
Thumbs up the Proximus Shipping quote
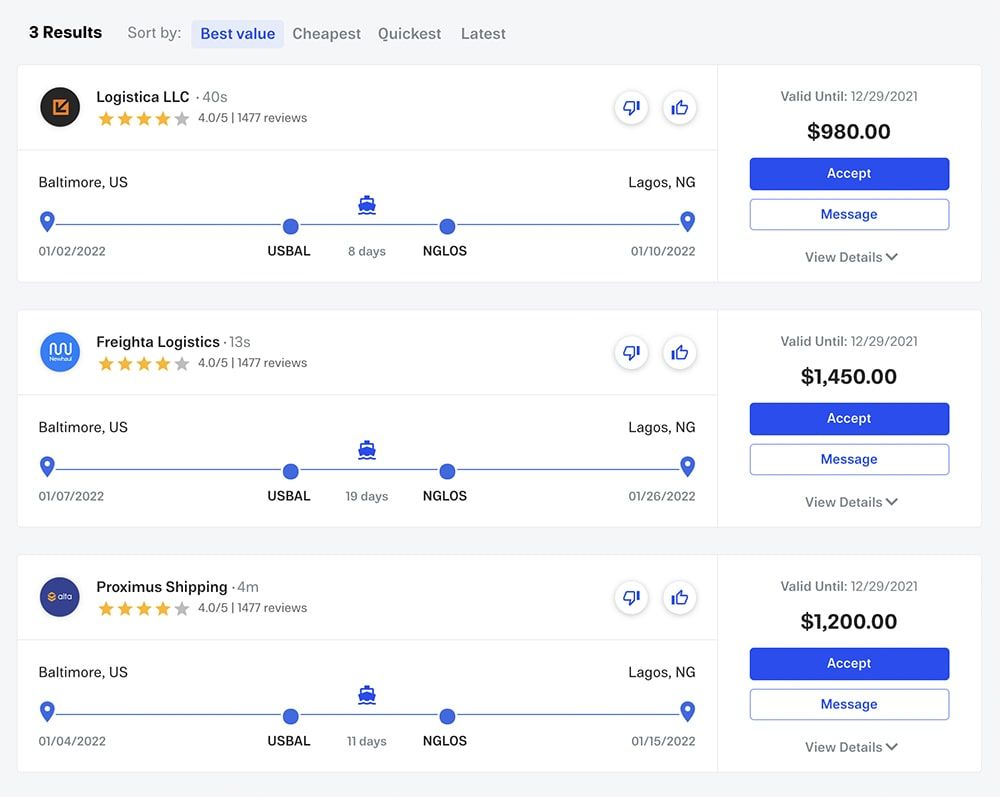(680, 598)
